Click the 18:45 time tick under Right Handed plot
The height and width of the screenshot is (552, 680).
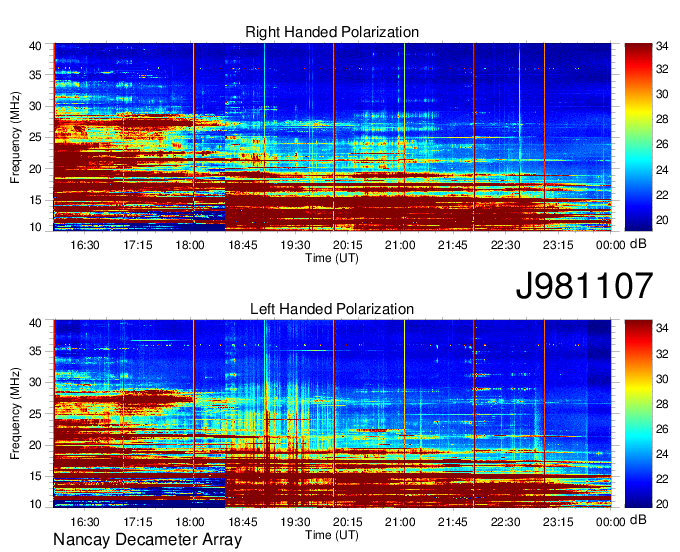[x=243, y=245]
